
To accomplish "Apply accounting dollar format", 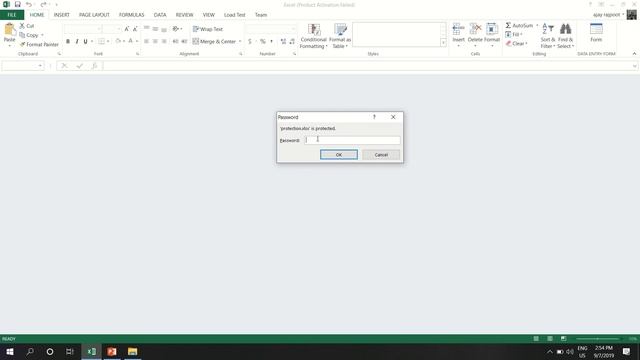I will [x=250, y=41].
